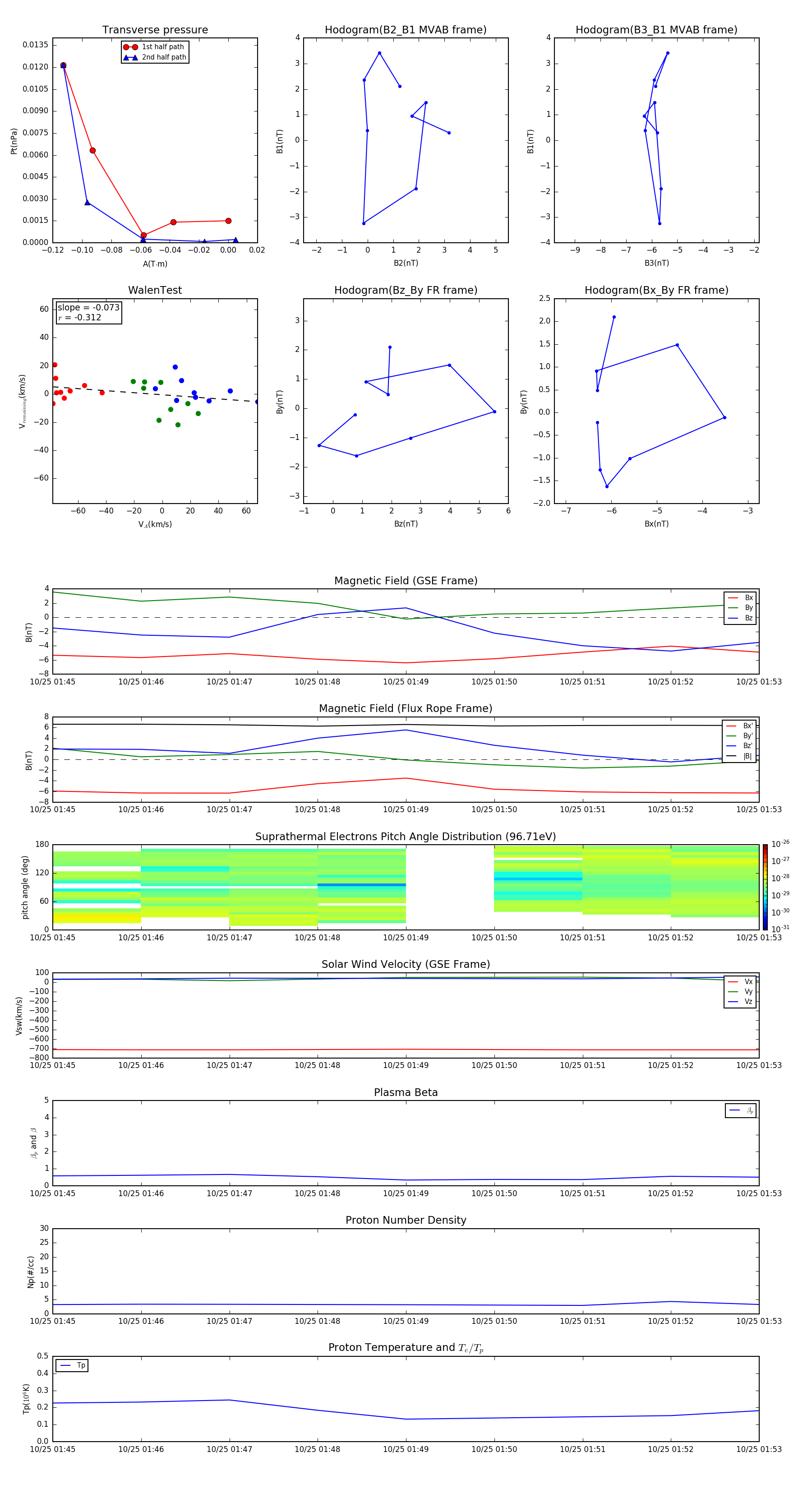Click the 'Vy' entry in velocity legend
Image resolution: width=812 pixels, height=1489 pixels.
coord(740,992)
